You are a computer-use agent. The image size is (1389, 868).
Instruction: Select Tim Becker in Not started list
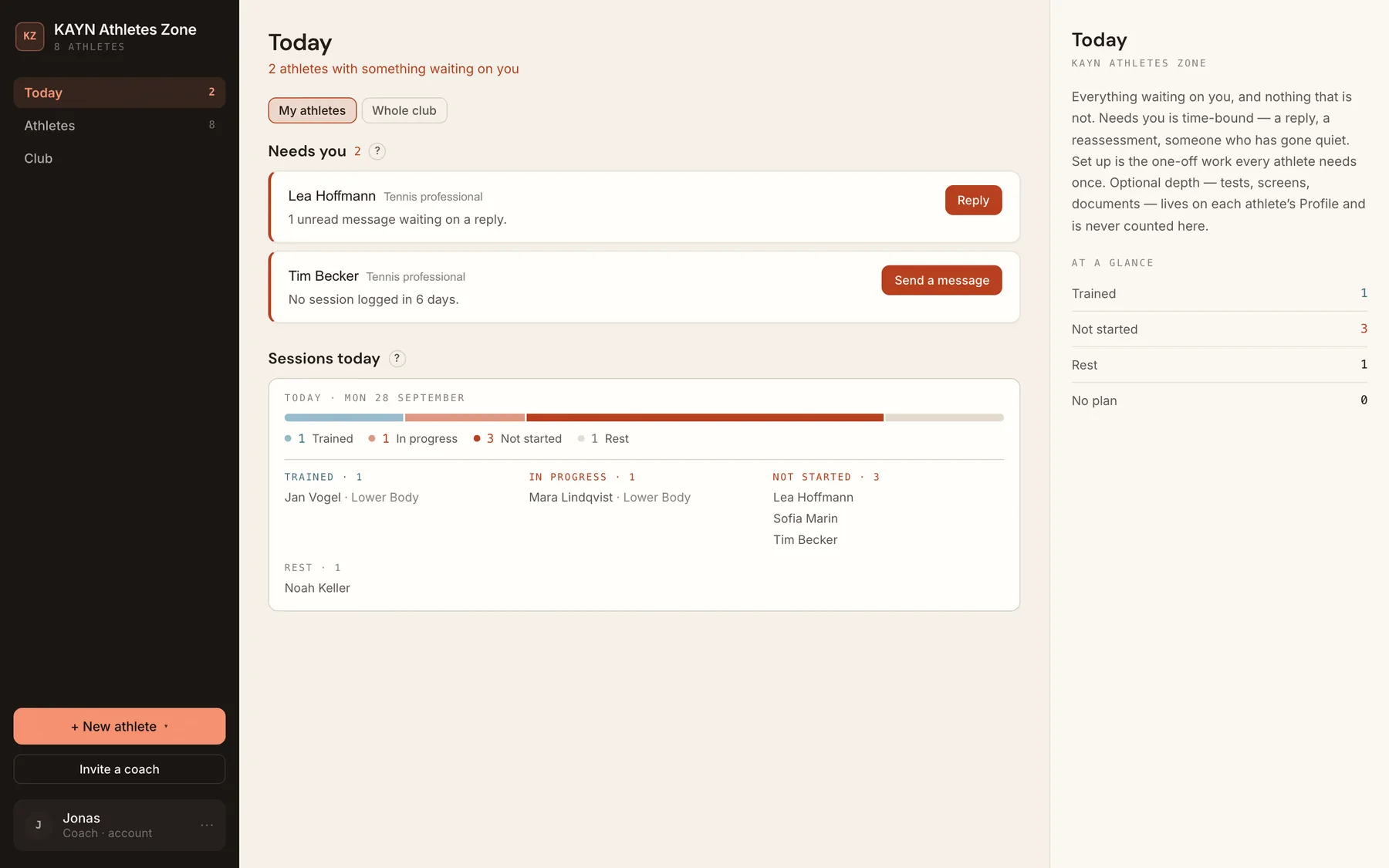tap(805, 540)
